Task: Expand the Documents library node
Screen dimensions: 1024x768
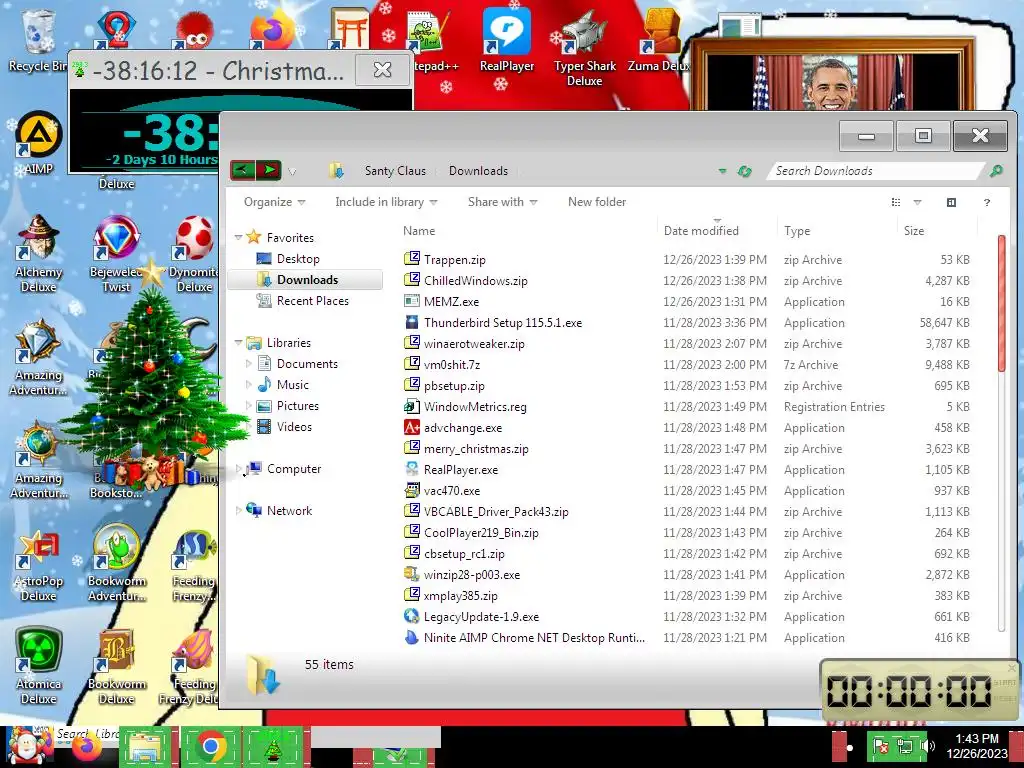Action: (x=248, y=364)
